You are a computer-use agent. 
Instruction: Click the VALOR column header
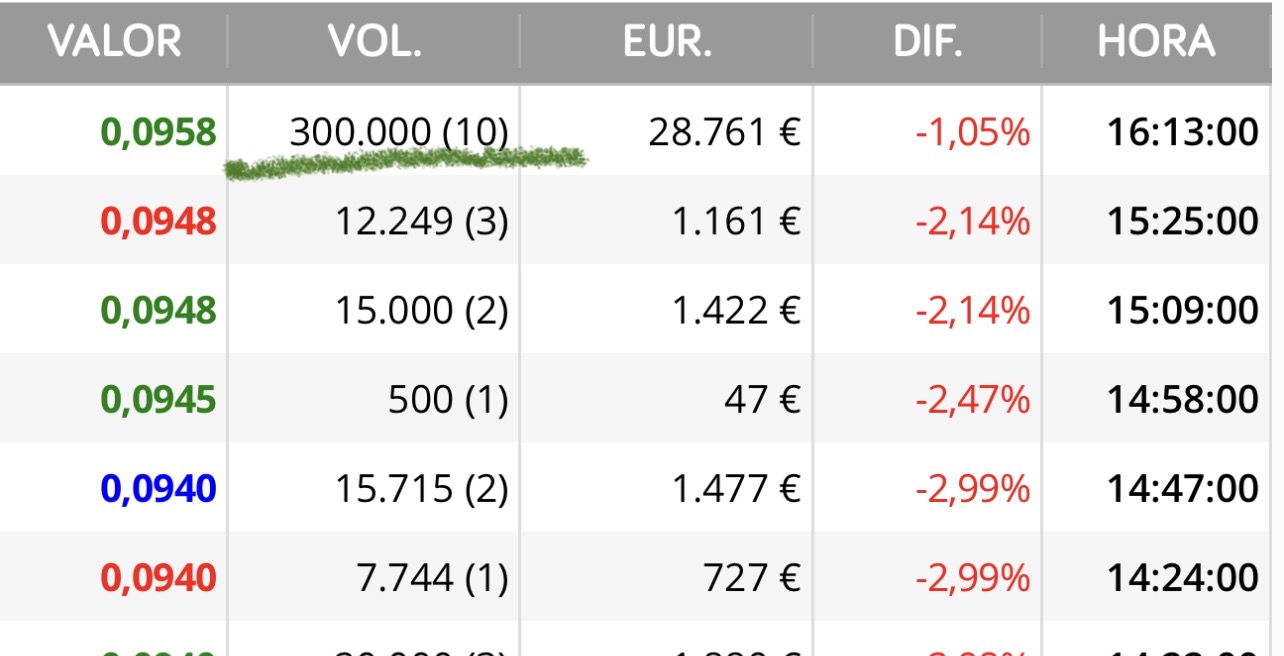tap(114, 42)
